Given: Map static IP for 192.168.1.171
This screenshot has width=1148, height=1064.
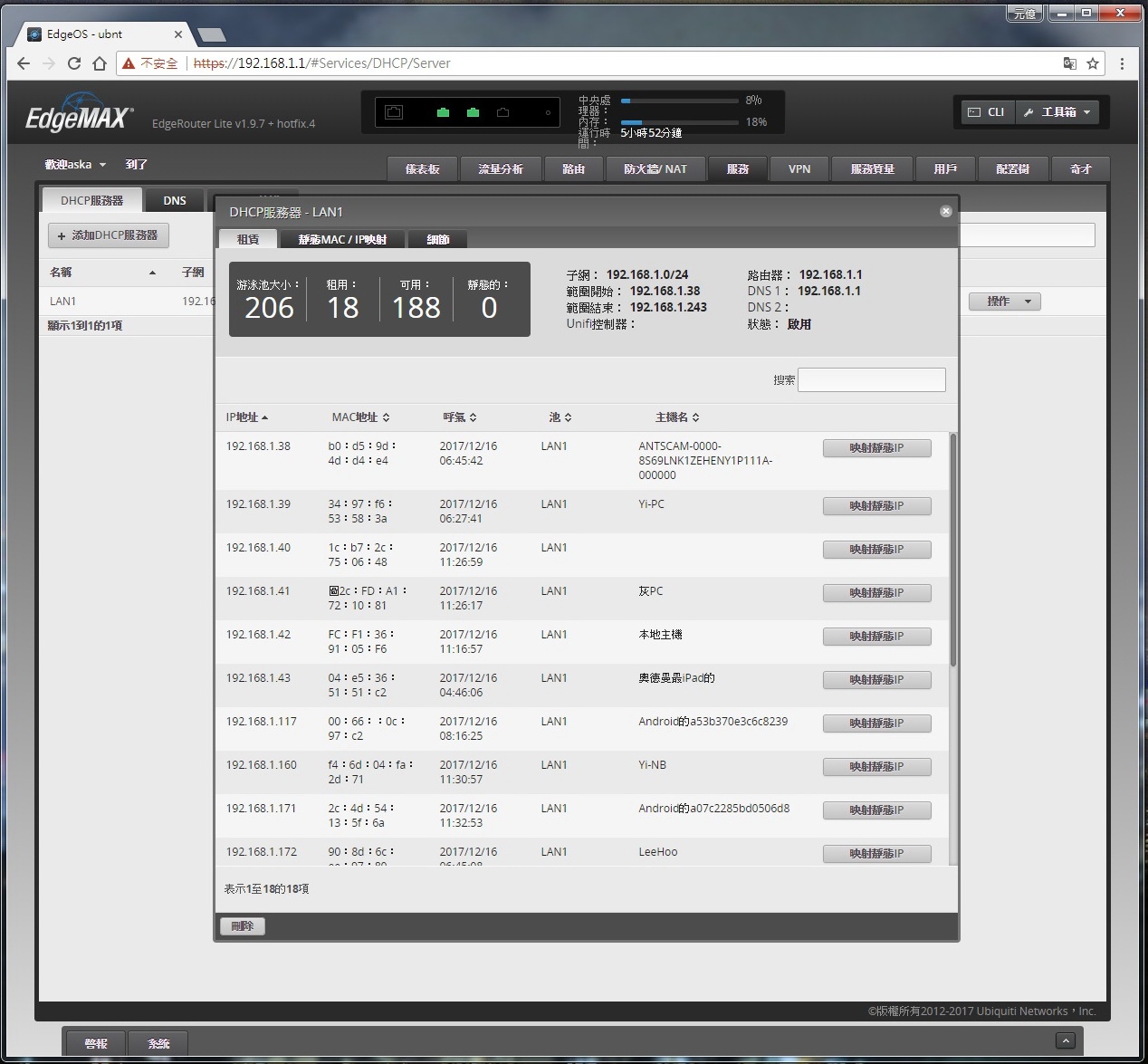Looking at the screenshot, I should 876,810.
